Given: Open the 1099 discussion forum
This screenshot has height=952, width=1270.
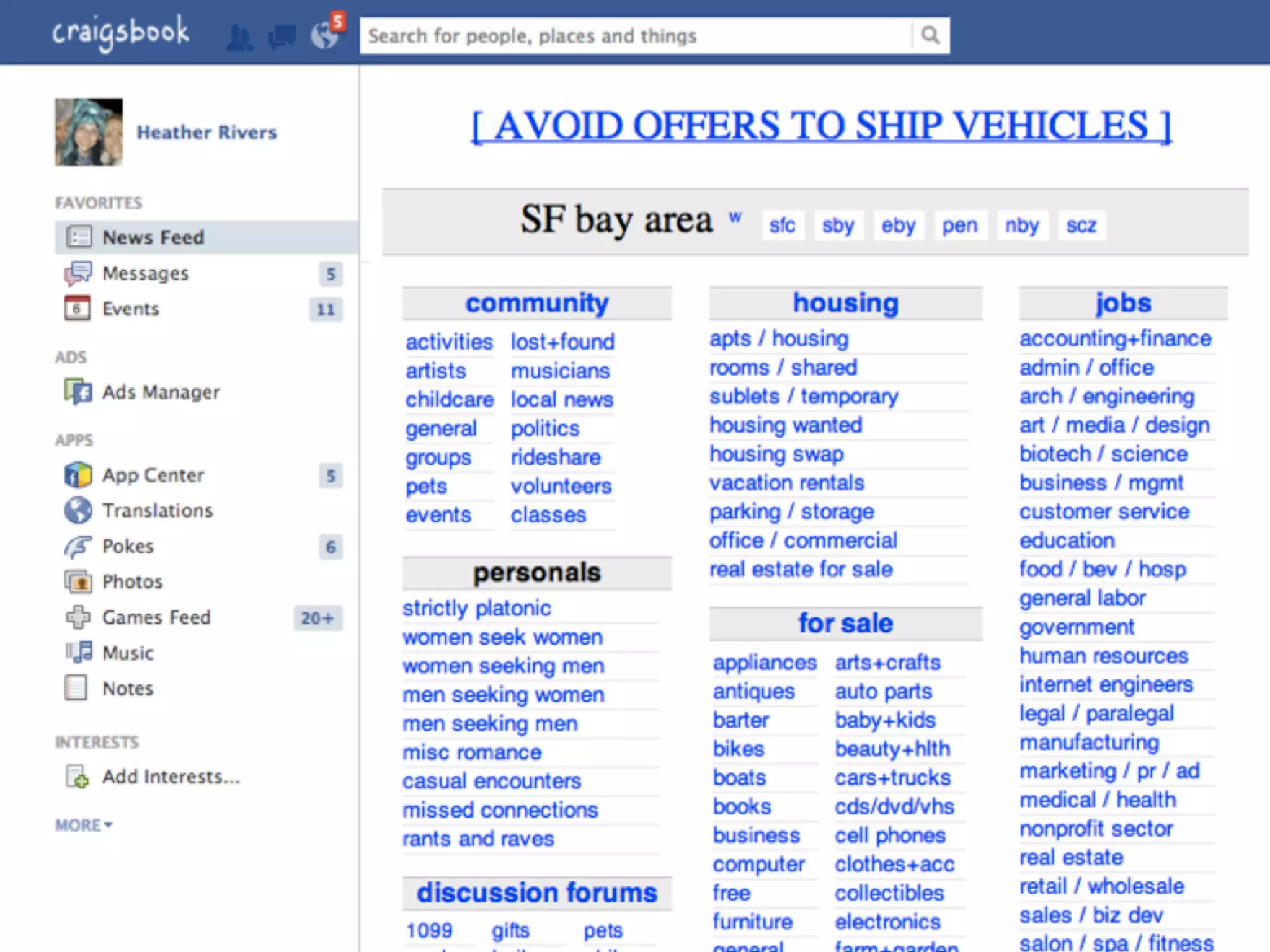Looking at the screenshot, I should (429, 930).
